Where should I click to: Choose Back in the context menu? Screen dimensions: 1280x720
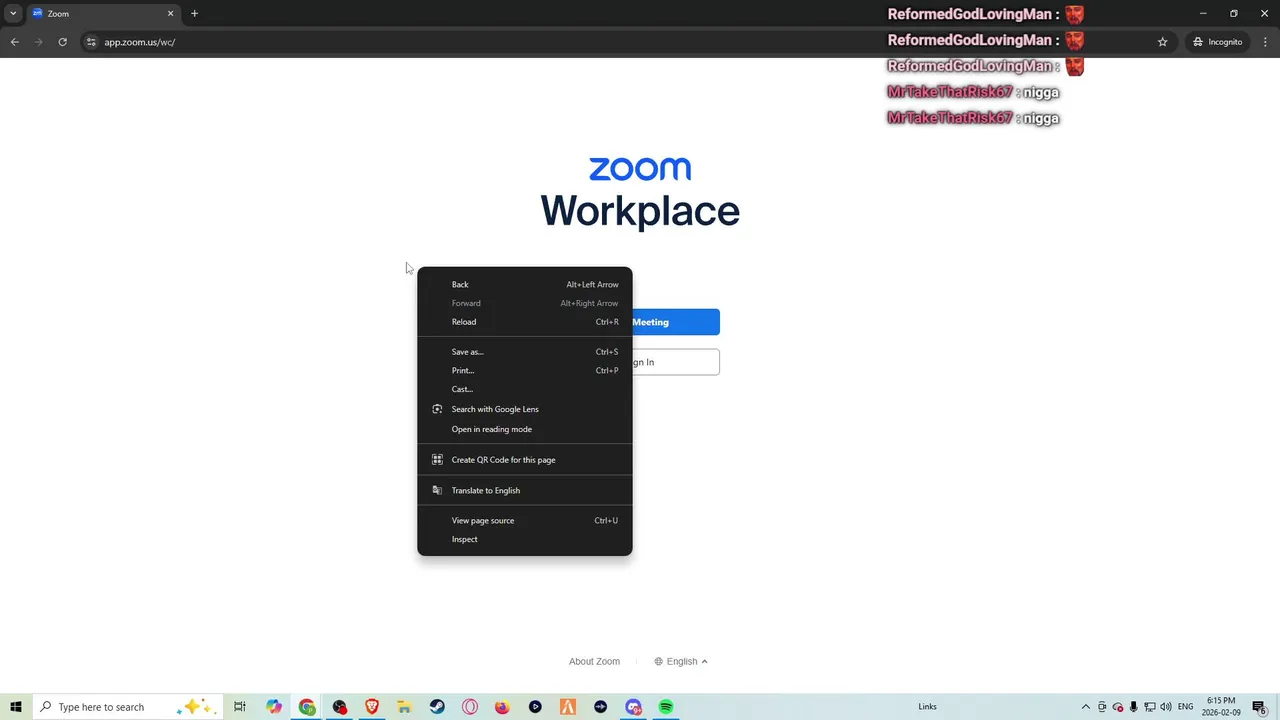coord(524,284)
